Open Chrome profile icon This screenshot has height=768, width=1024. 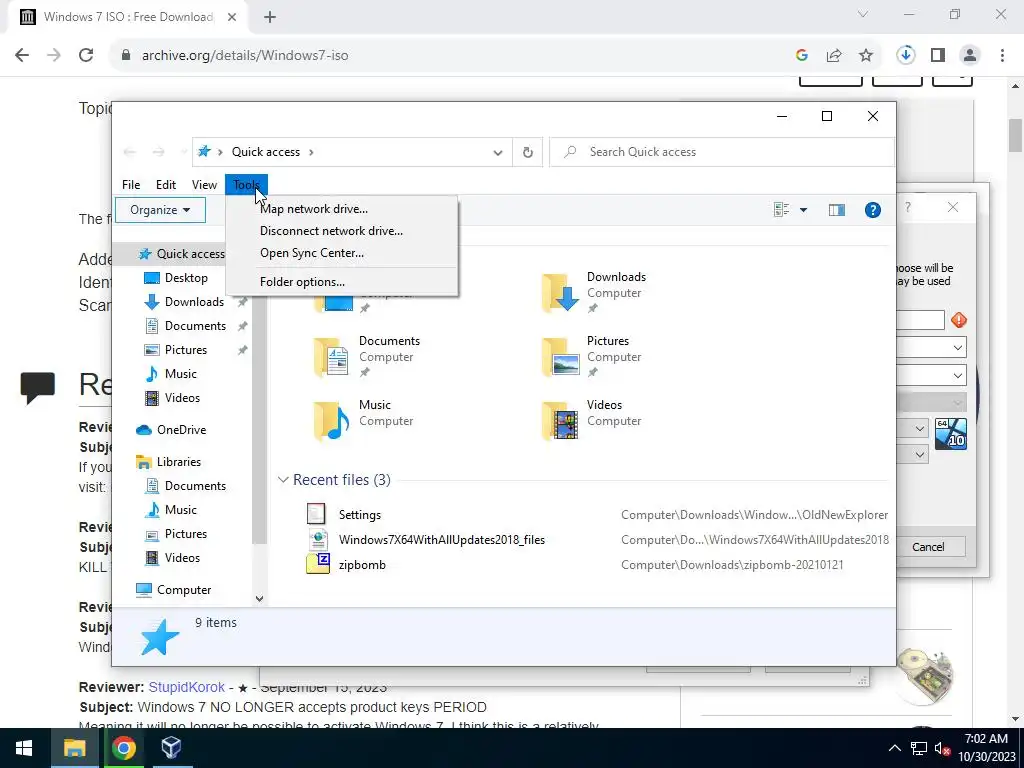pyautogui.click(x=970, y=56)
